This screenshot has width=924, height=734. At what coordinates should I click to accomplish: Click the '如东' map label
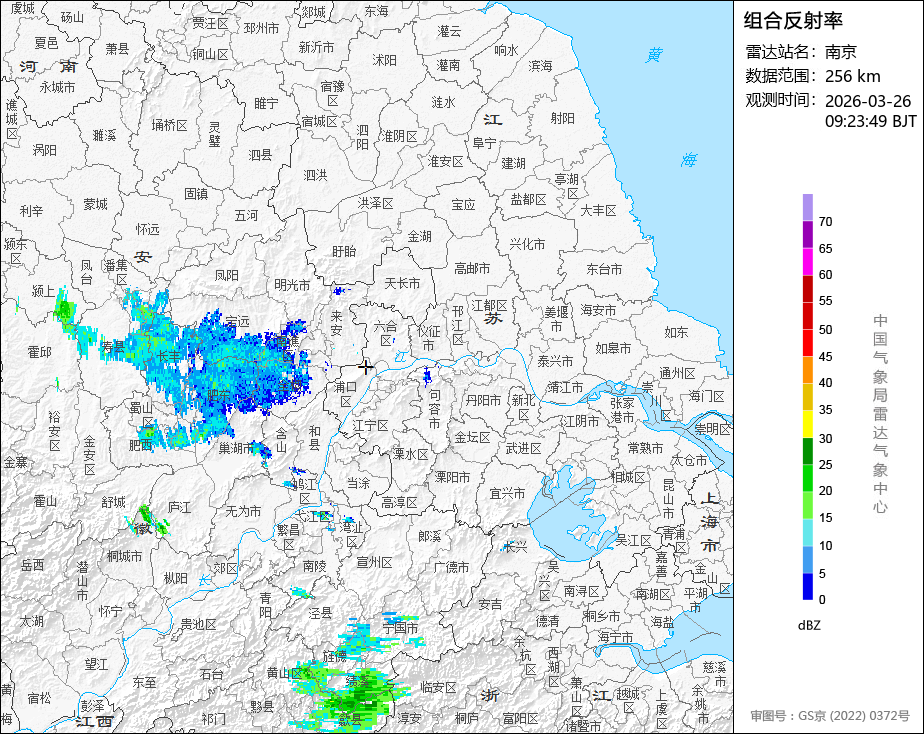pyautogui.click(x=676, y=332)
